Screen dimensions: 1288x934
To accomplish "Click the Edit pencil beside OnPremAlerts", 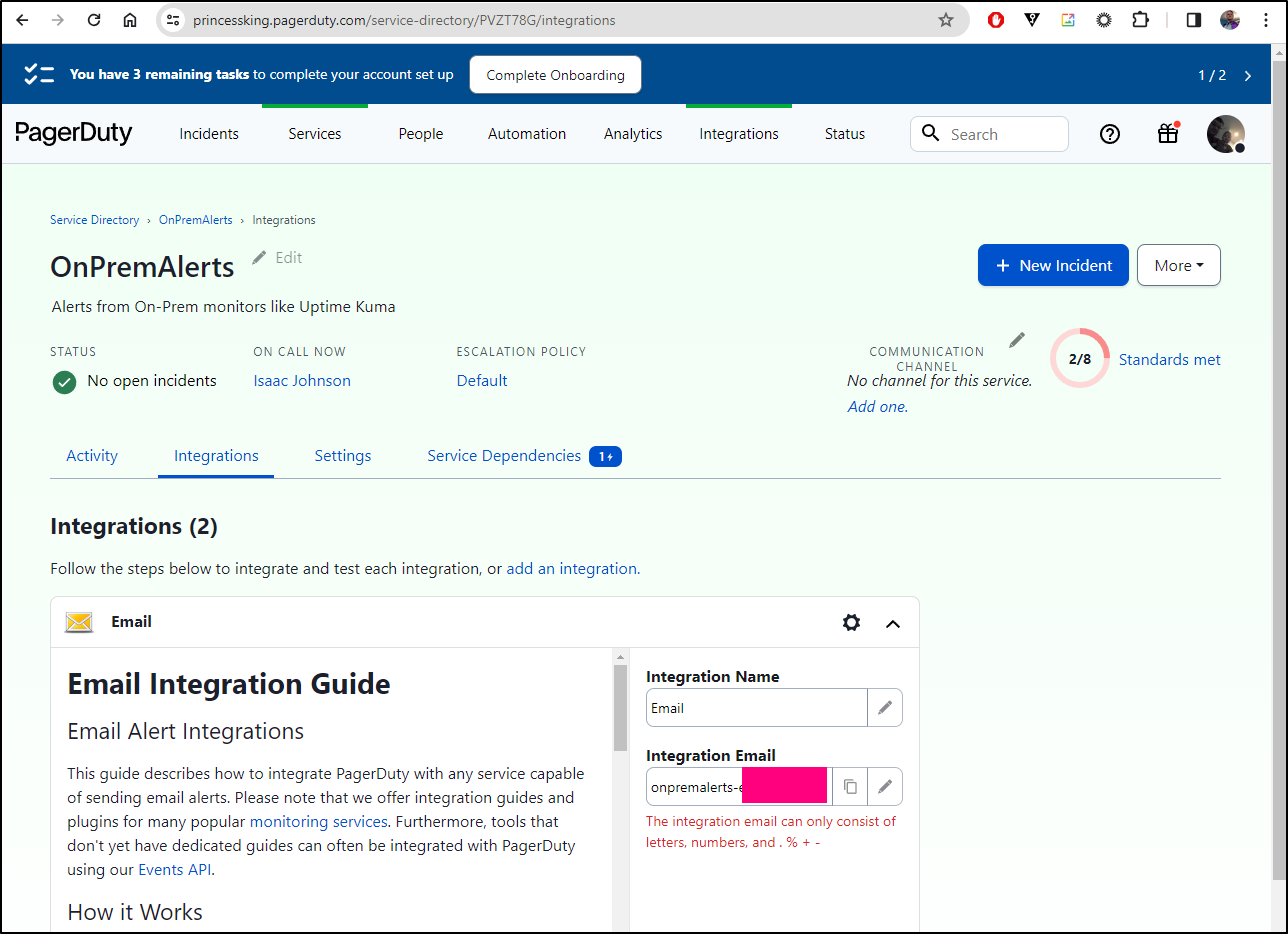I will point(277,258).
